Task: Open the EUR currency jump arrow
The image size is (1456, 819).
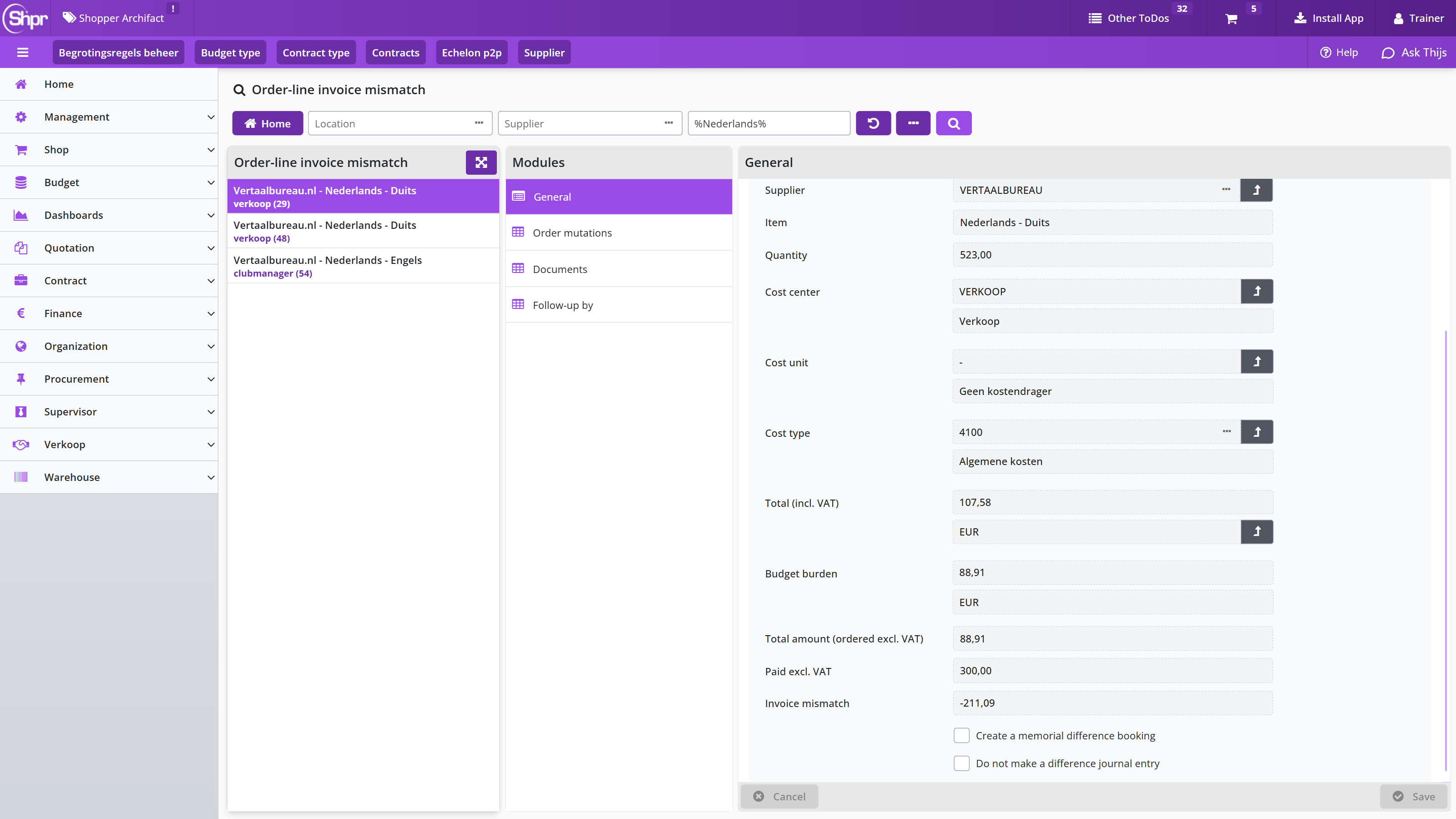Action: (x=1257, y=531)
